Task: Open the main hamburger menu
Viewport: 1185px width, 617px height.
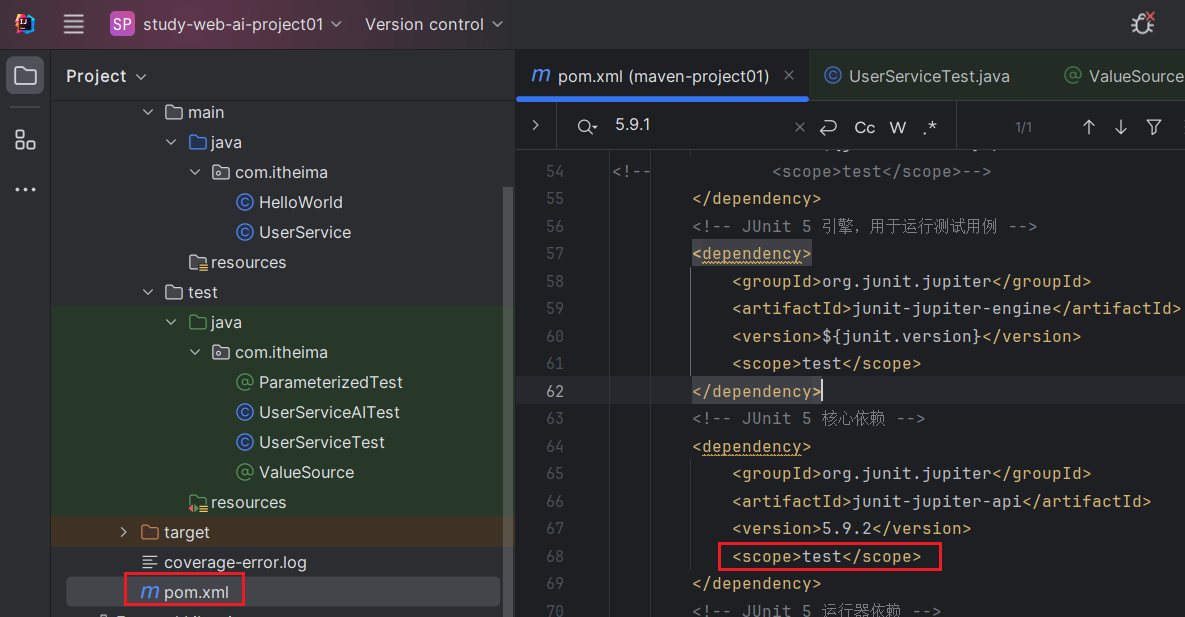Action: [x=73, y=24]
